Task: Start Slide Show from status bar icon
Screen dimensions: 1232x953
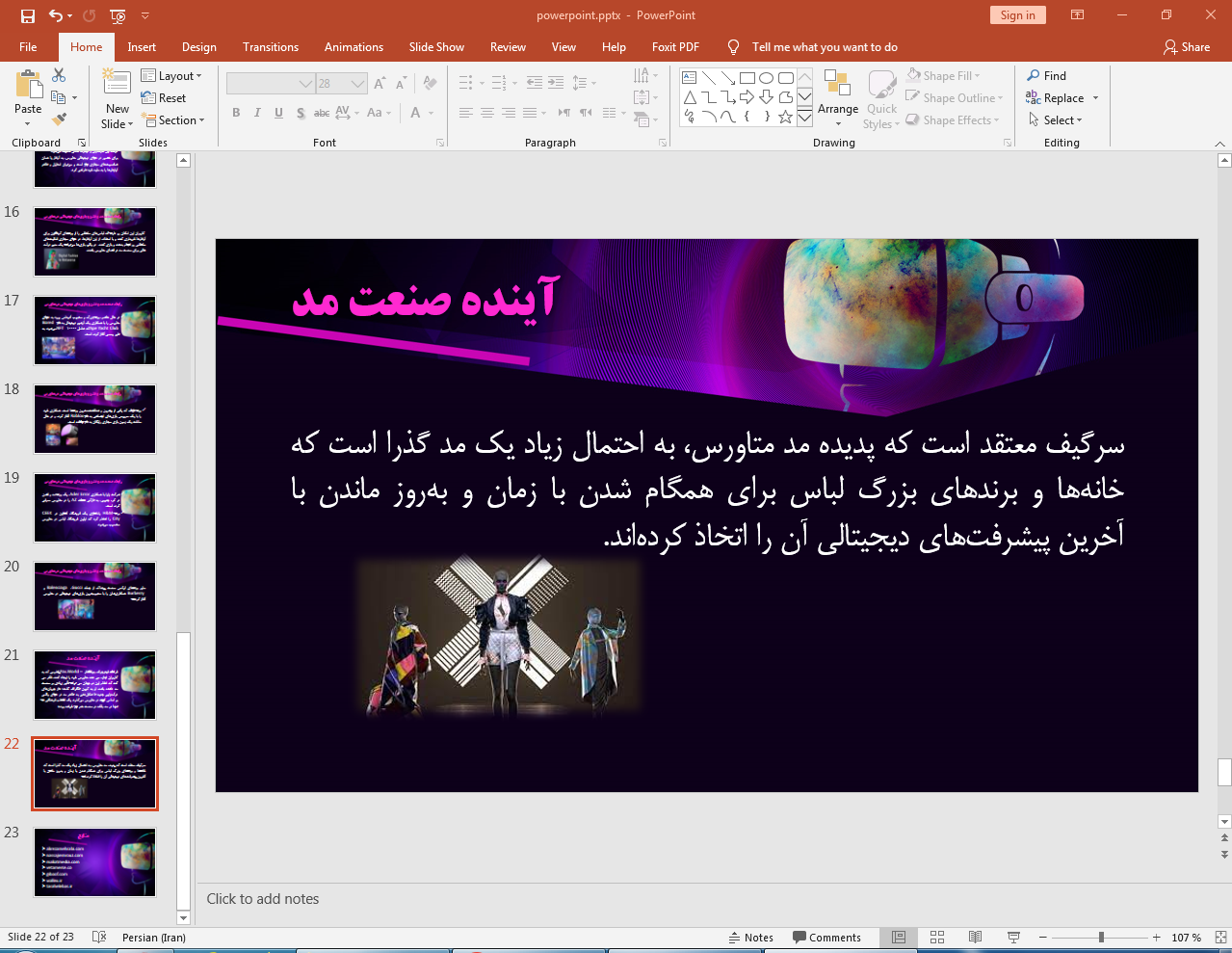Action: (x=1013, y=938)
